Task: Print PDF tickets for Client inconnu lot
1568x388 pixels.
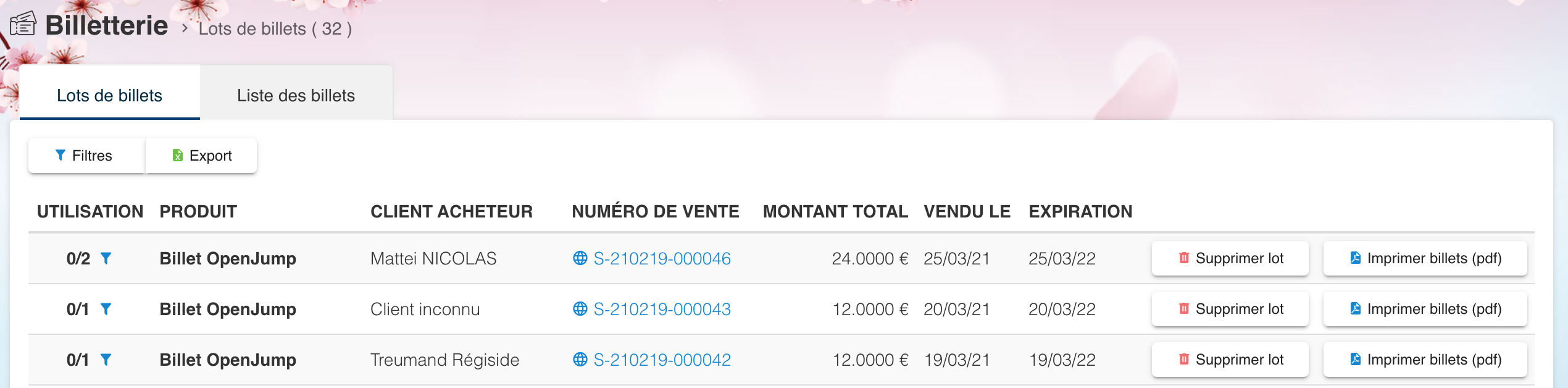Action: pos(1425,309)
